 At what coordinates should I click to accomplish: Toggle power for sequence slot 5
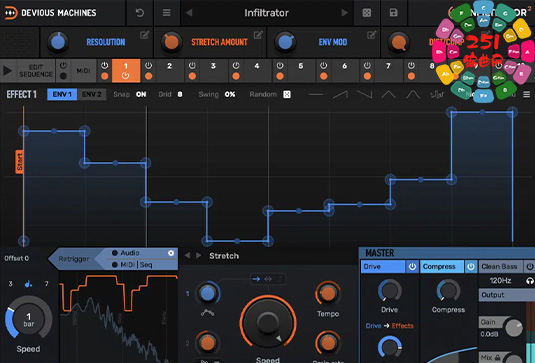(280, 65)
